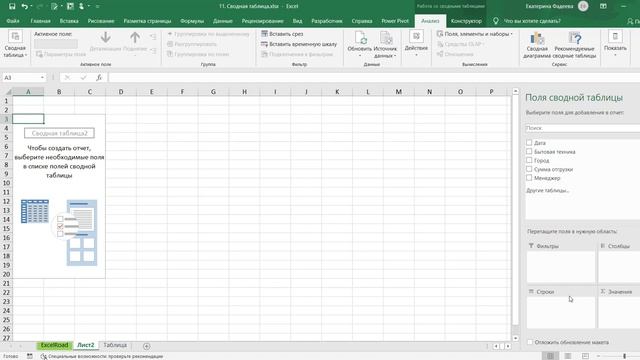Click the vertical scrollbar down arrow

(x=516, y=338)
